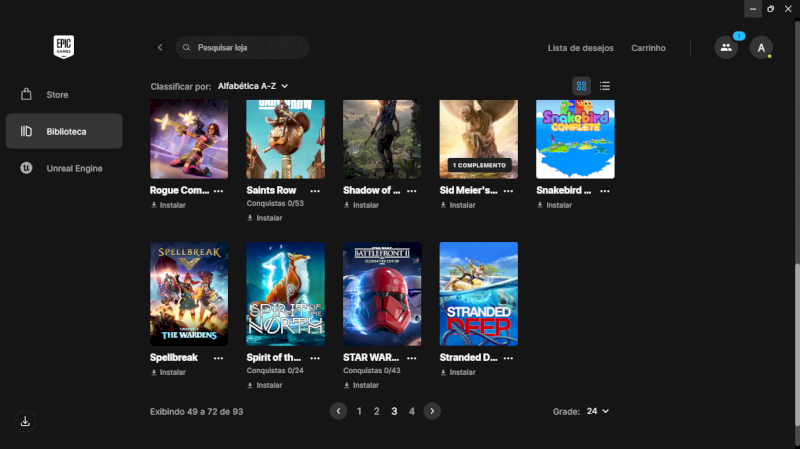800x449 pixels.
Task: Open options for Shadow of the Tomb Raider
Action: click(x=411, y=191)
